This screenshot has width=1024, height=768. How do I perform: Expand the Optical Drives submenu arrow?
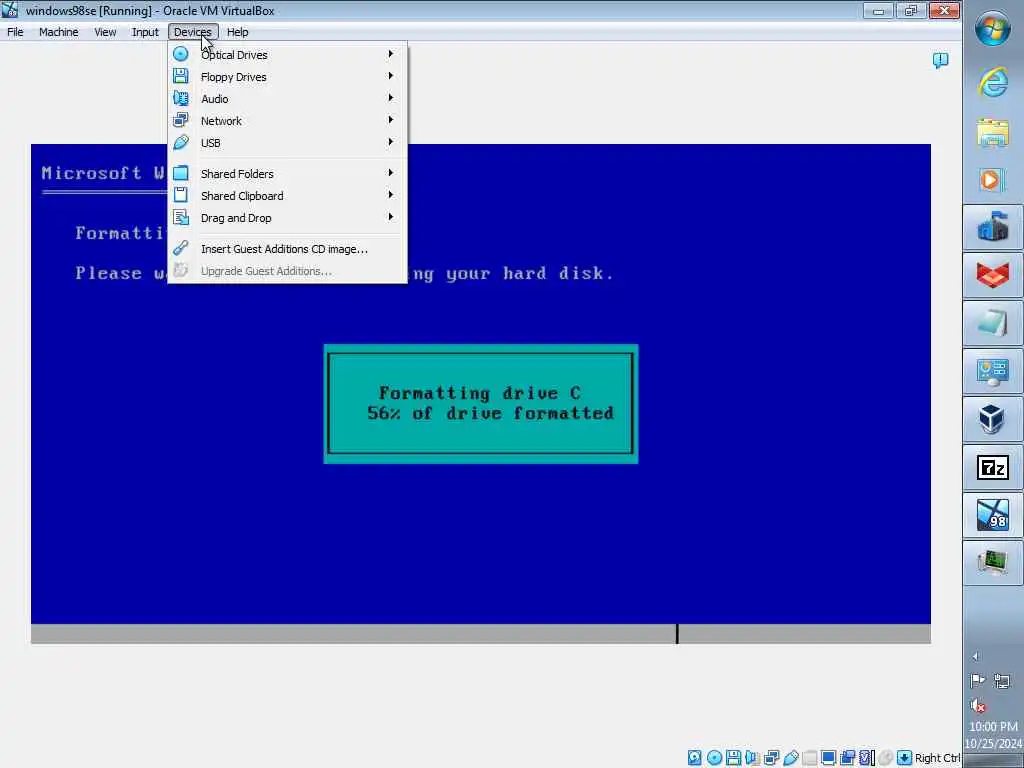(391, 54)
